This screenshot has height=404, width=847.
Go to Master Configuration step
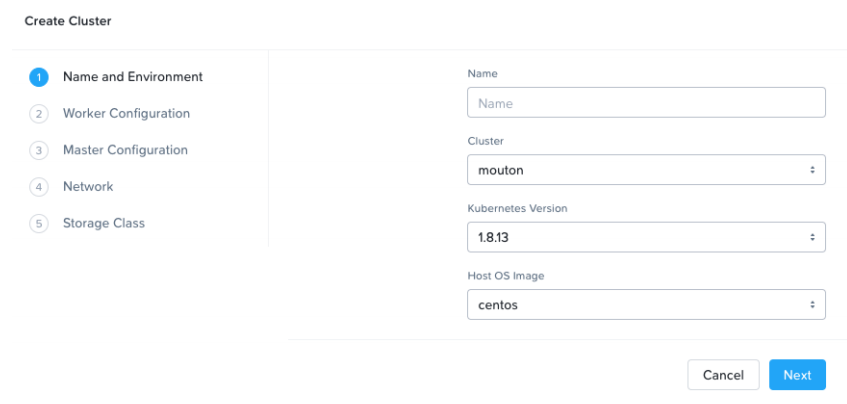(x=125, y=150)
